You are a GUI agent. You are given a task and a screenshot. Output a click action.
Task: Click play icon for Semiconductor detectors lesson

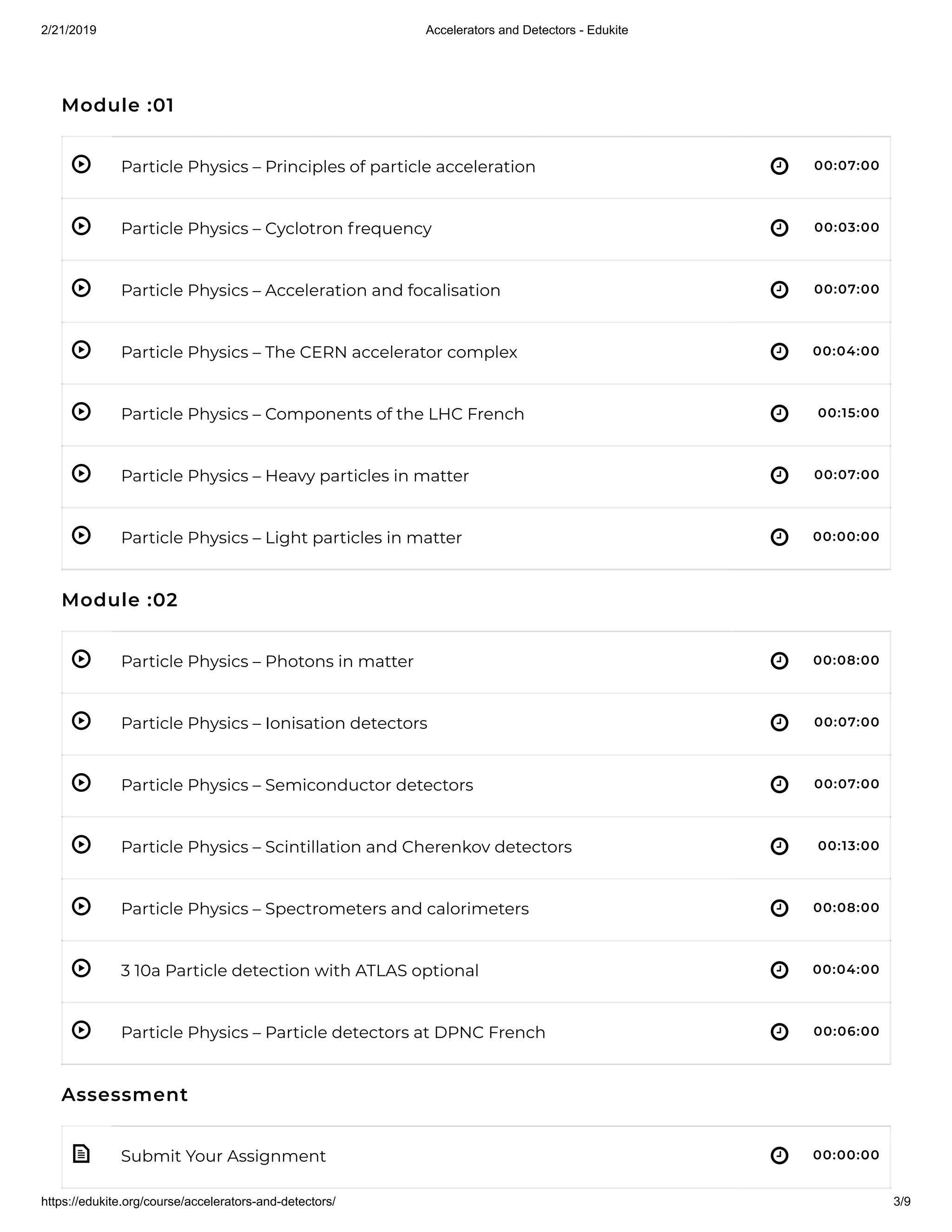81,782
